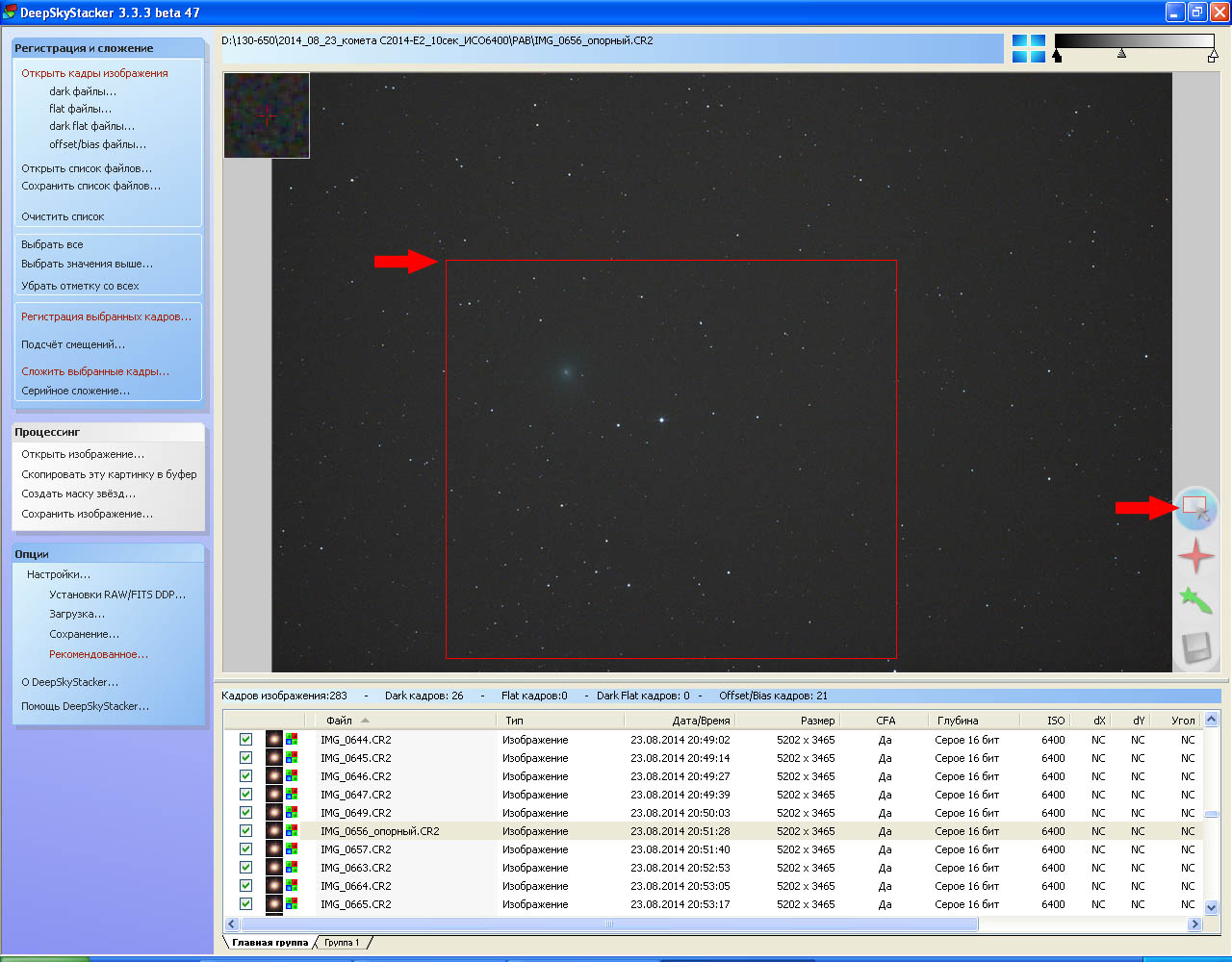Activate the red star edit tool

click(x=1195, y=556)
